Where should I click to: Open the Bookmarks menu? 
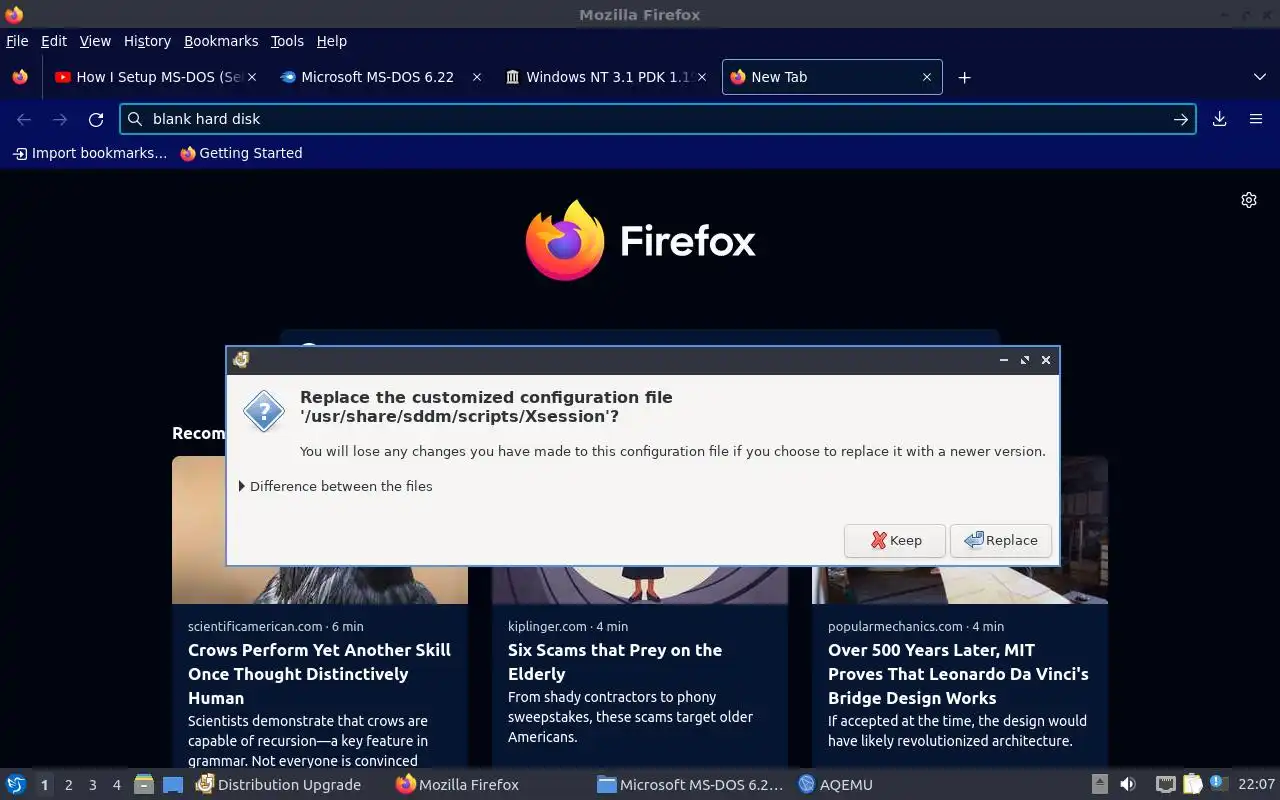pyautogui.click(x=221, y=41)
